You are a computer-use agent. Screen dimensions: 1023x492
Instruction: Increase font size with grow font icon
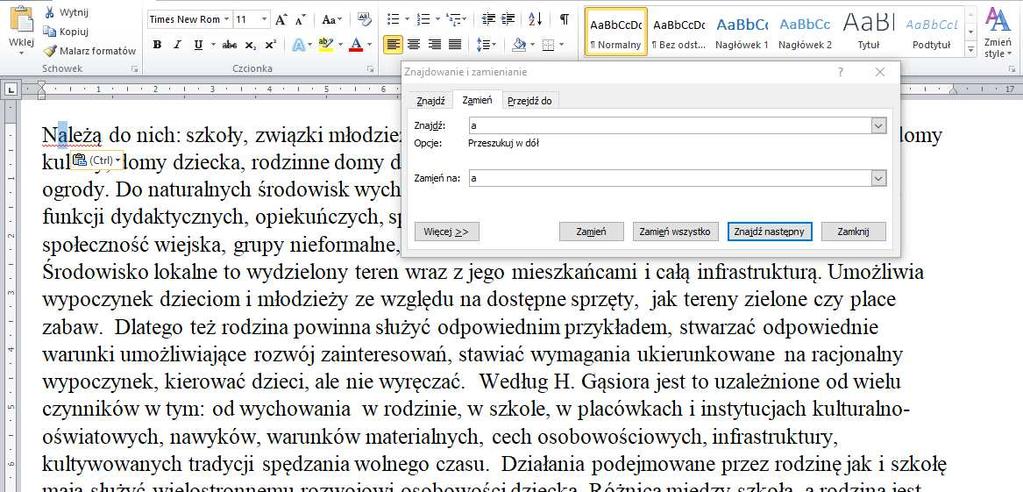tap(281, 20)
